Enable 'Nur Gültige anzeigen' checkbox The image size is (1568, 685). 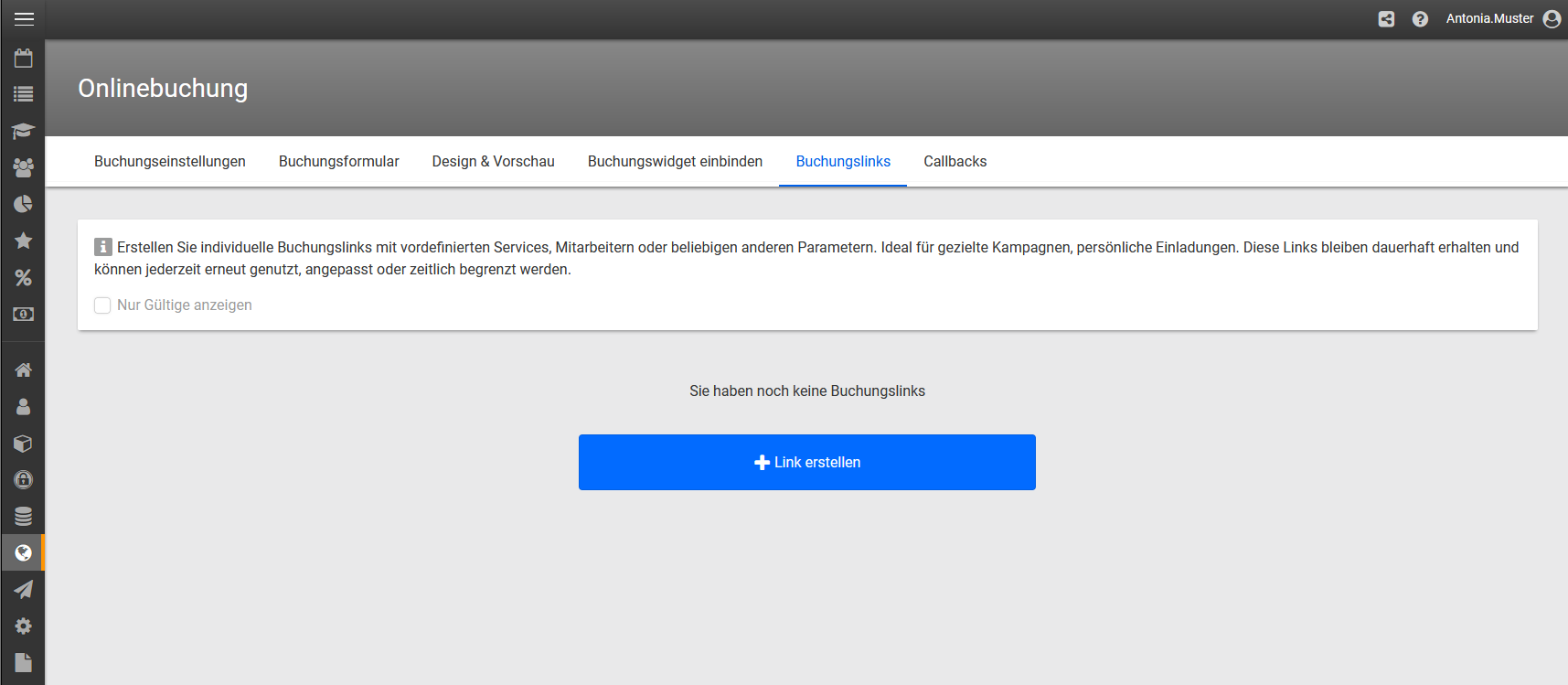pyautogui.click(x=102, y=305)
